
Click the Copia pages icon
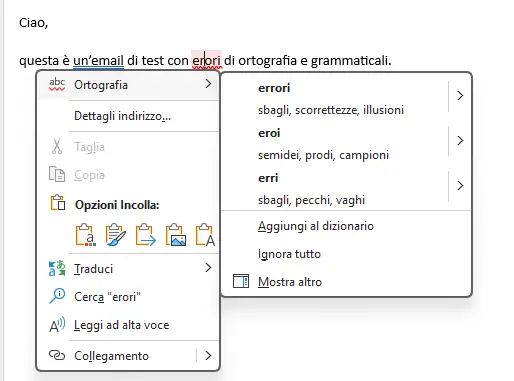(x=57, y=174)
